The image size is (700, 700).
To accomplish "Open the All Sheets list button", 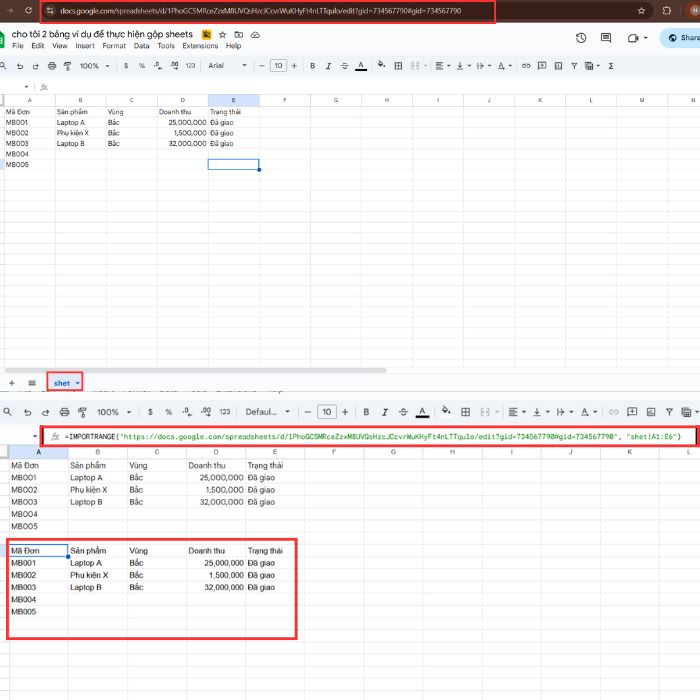I will coord(32,383).
